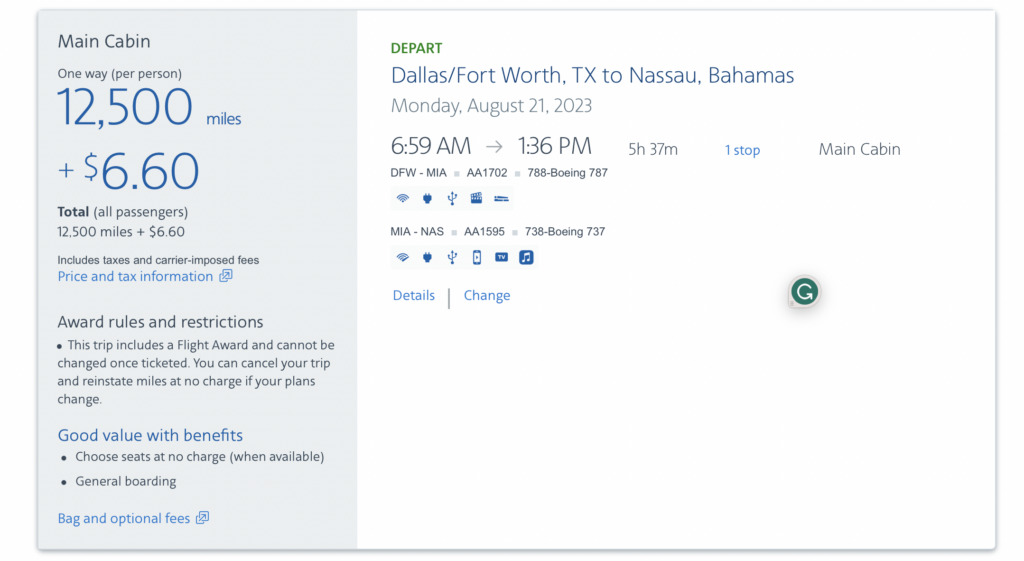Open Bag and optional fees link
This screenshot has height=561, width=1024.
click(124, 519)
